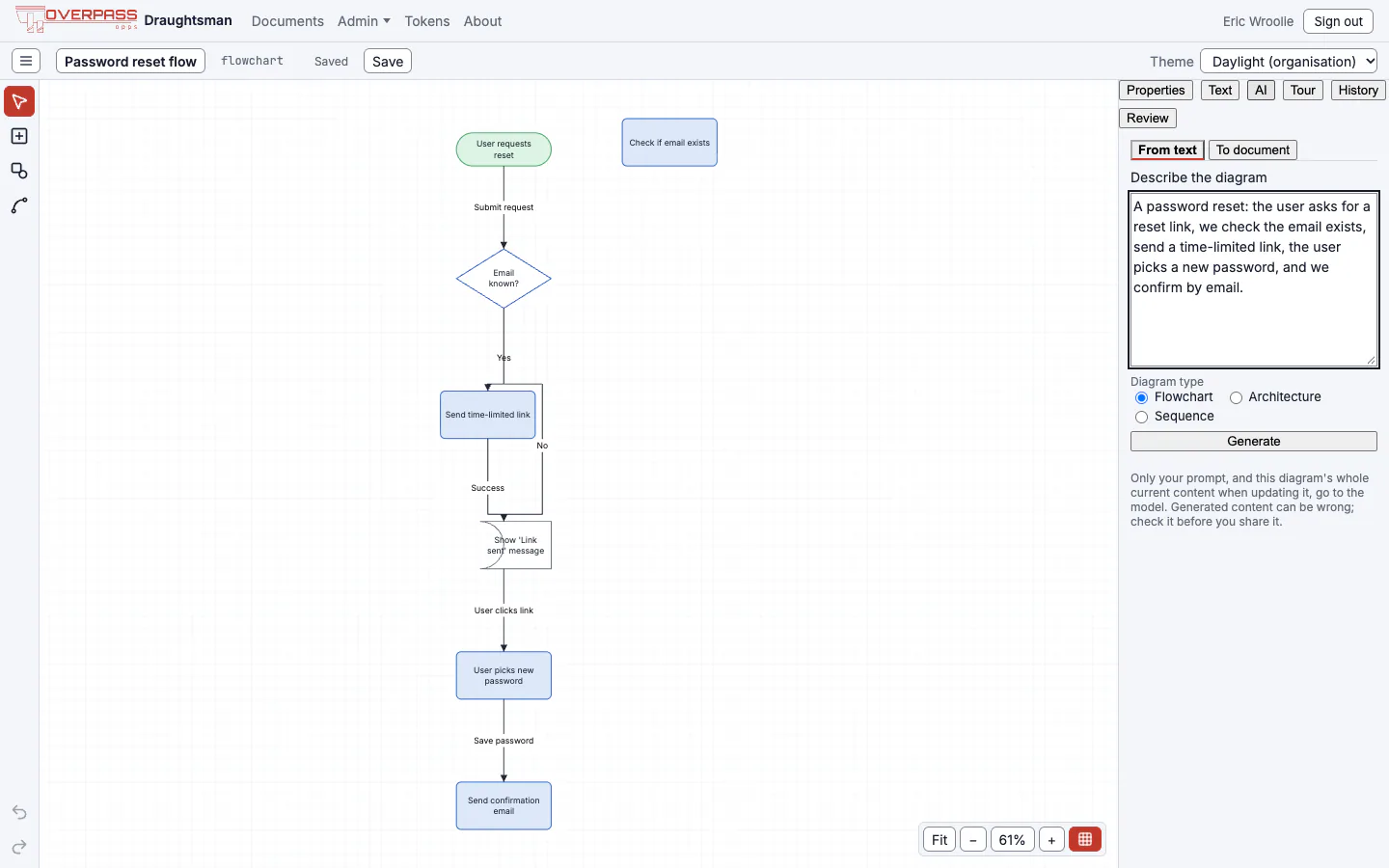Open the Review tab
The image size is (1389, 868).
pyautogui.click(x=1148, y=118)
